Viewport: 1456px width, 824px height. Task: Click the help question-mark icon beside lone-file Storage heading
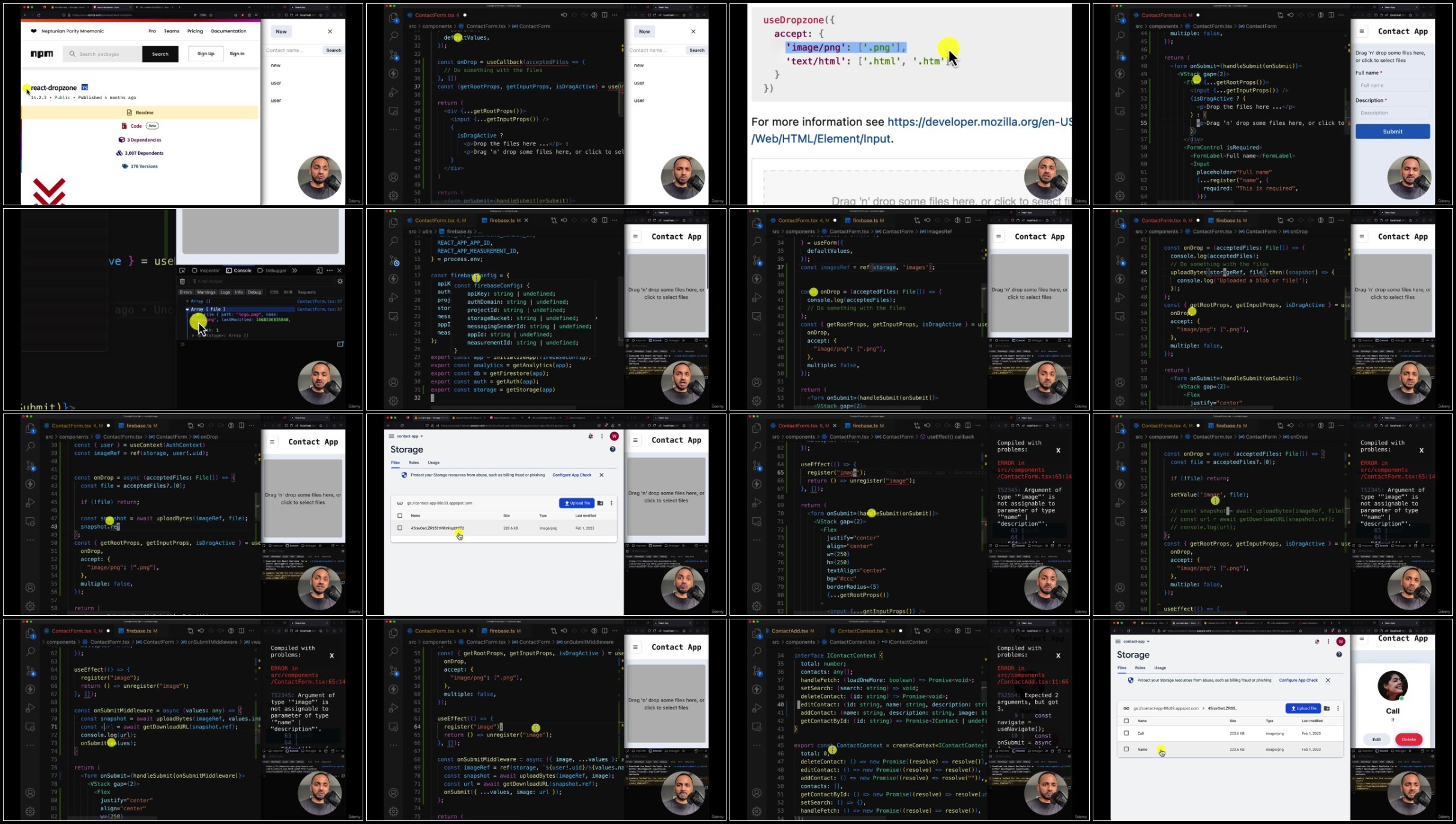[x=612, y=449]
